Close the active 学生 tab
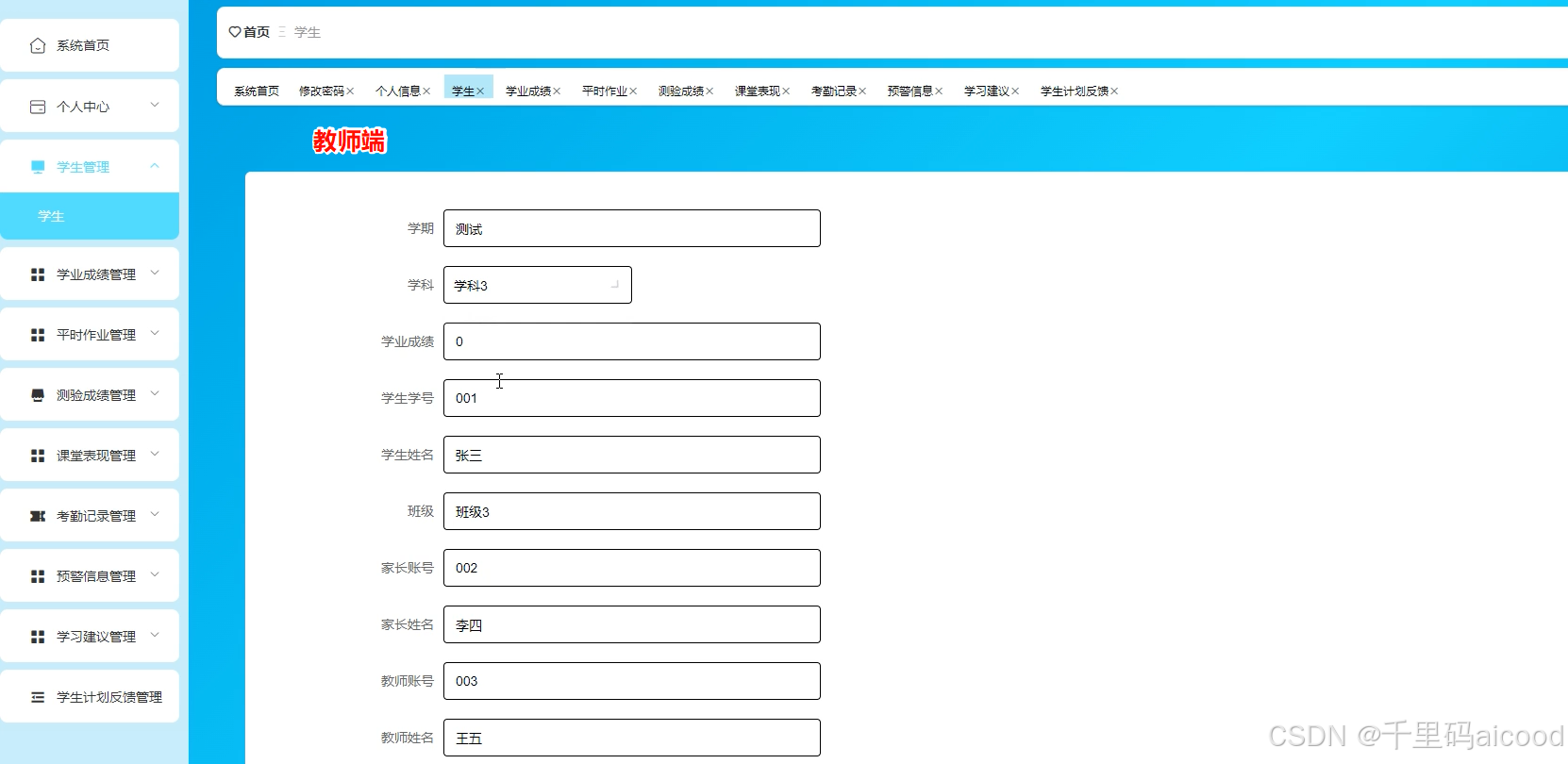The height and width of the screenshot is (764, 1568). tap(480, 91)
